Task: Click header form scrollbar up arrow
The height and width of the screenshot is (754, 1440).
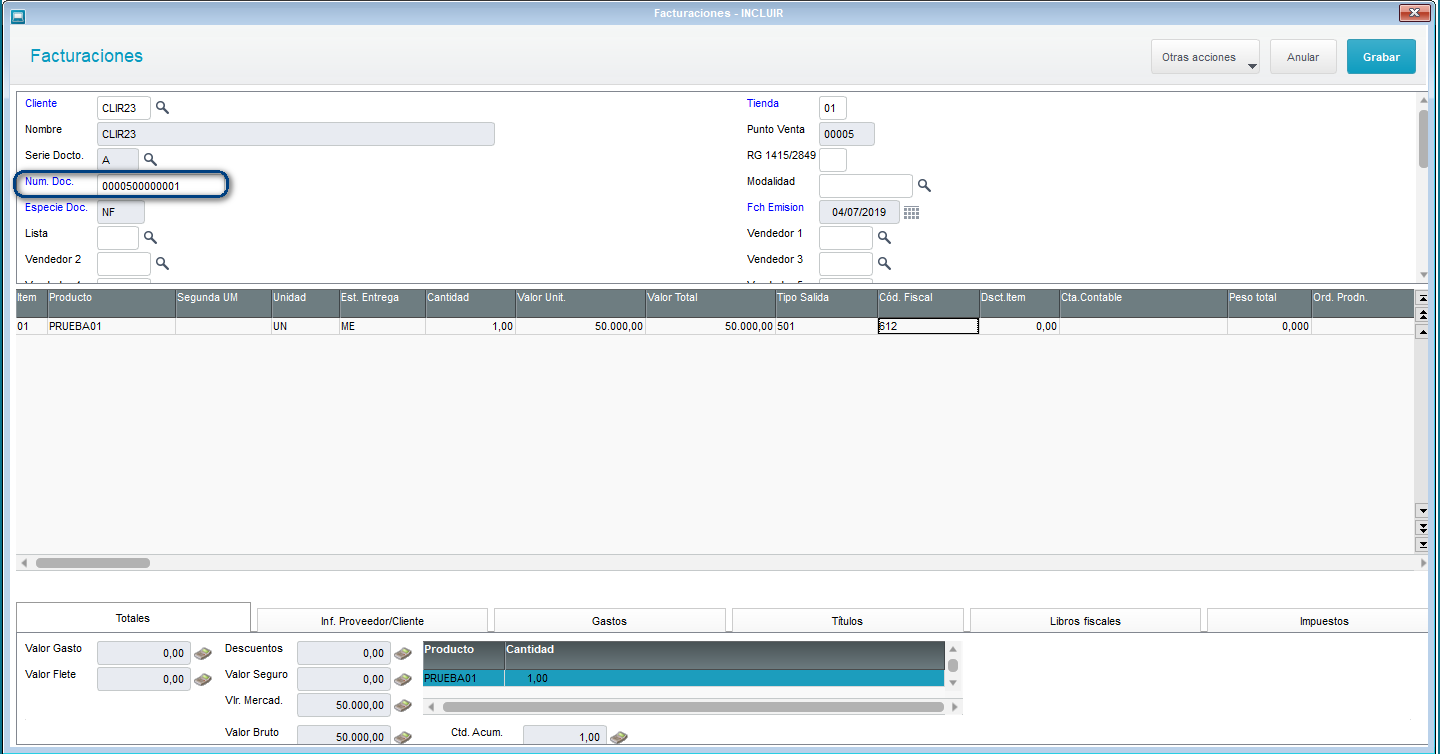Action: 1423,99
